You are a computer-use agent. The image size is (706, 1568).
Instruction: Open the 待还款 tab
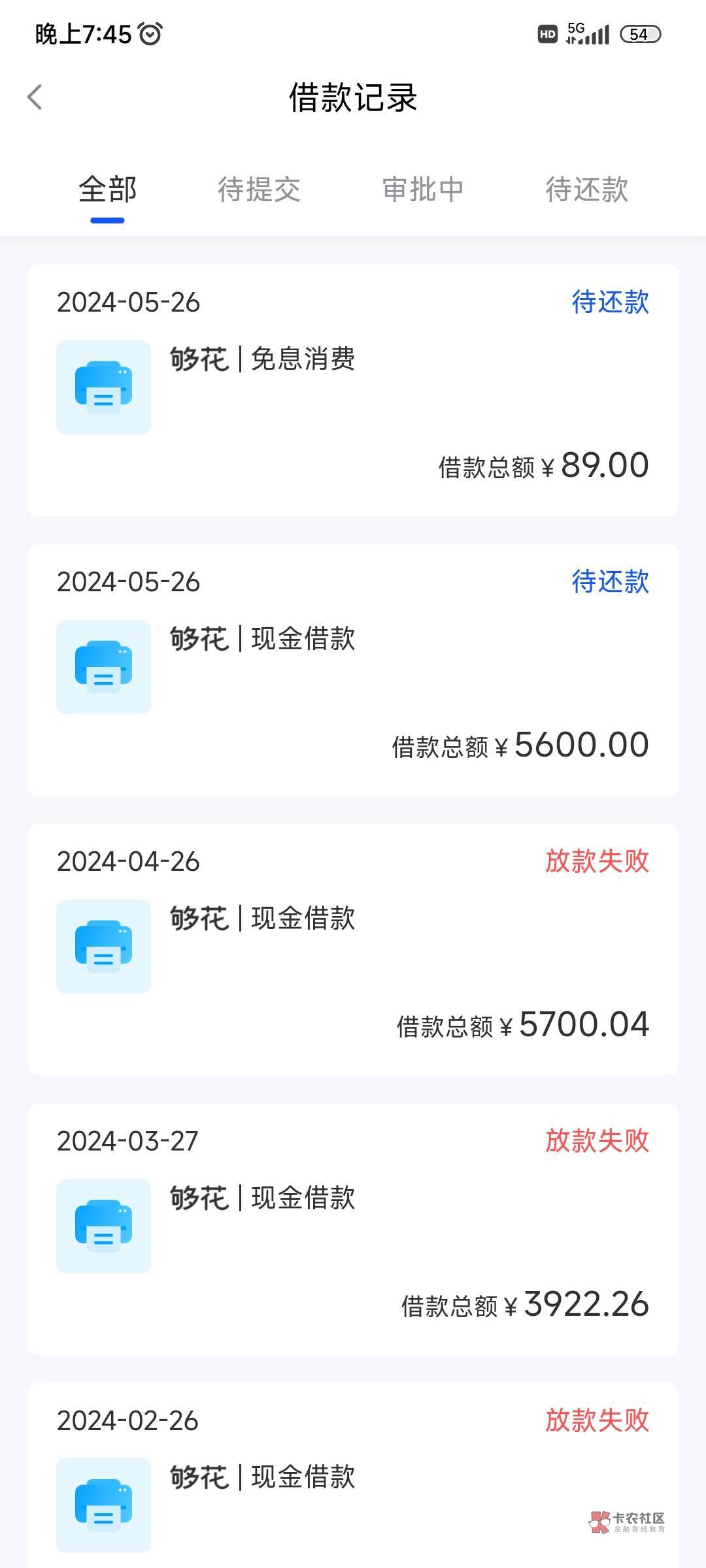586,189
